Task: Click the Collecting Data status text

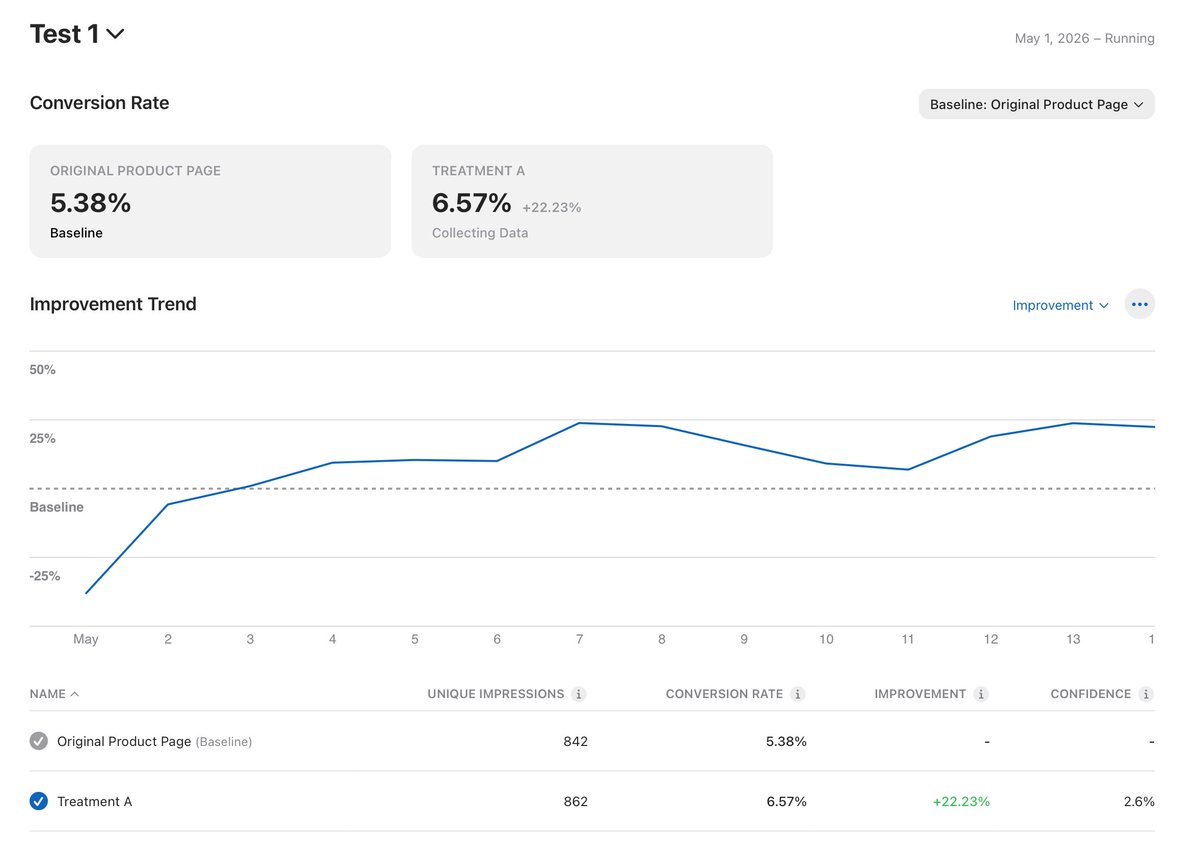Action: (480, 233)
